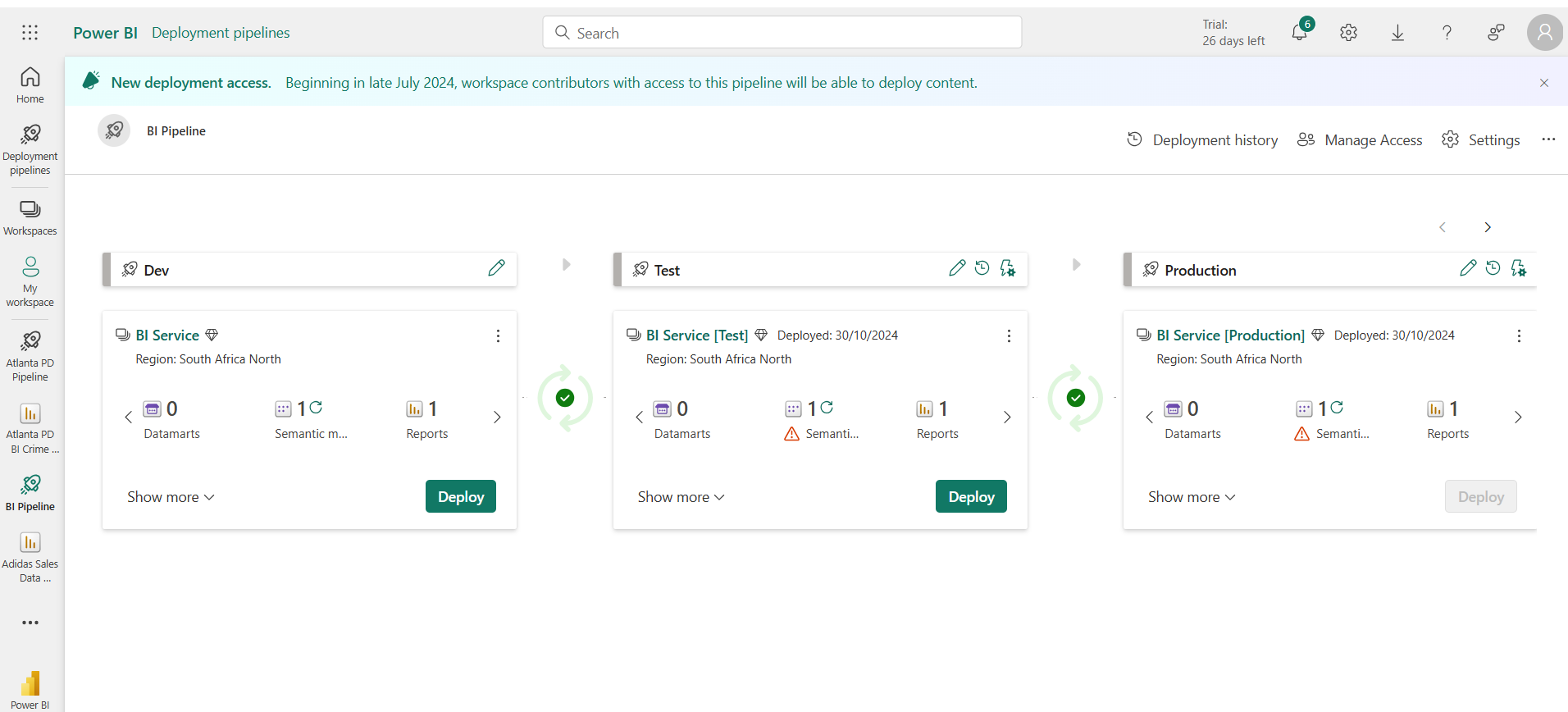
Task: Open pipeline Settings
Action: pyautogui.click(x=1481, y=140)
